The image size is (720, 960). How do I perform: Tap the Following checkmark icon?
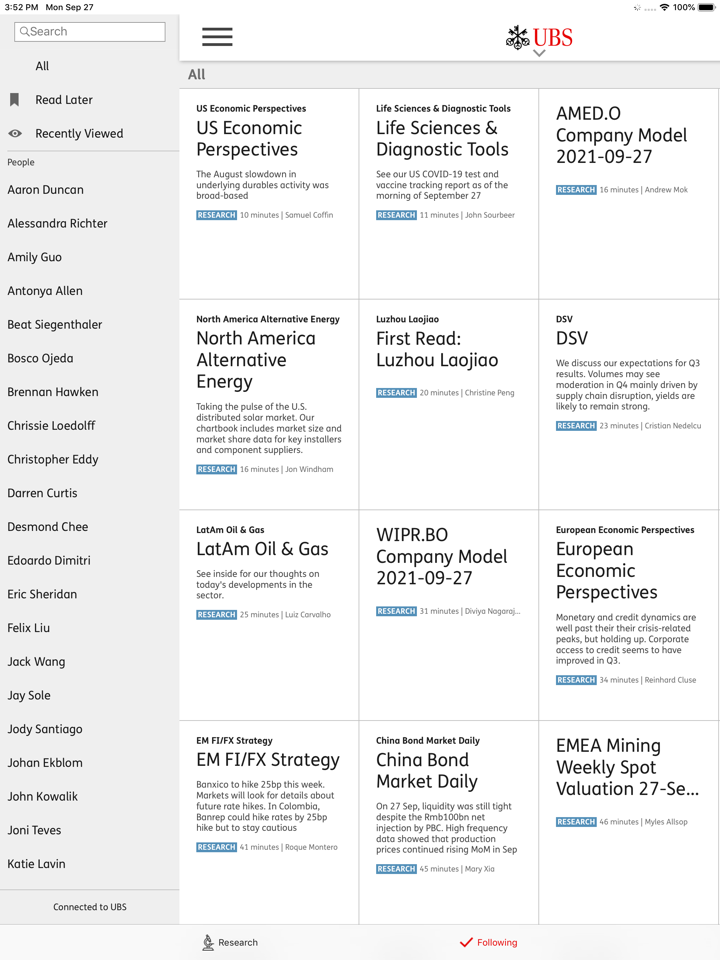(466, 942)
